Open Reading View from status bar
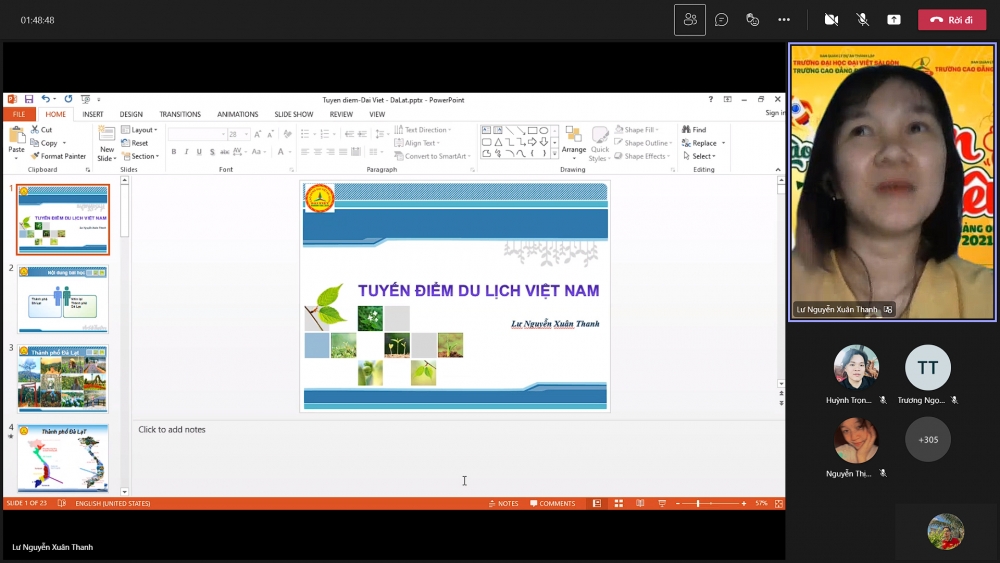 tap(640, 503)
